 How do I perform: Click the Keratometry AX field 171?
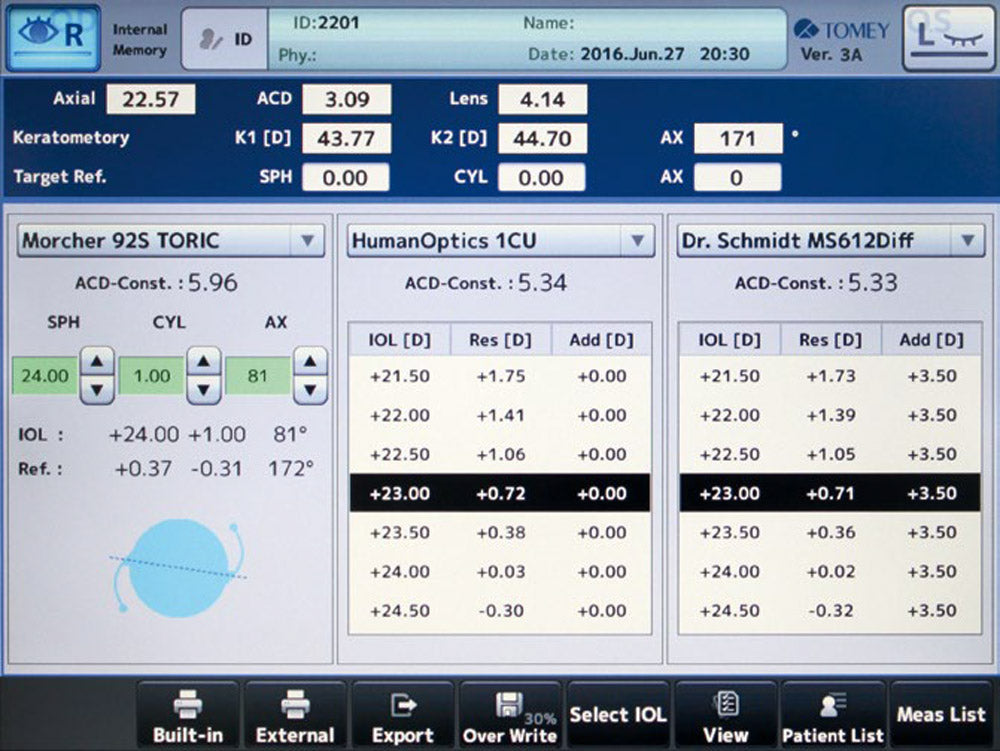(x=738, y=138)
